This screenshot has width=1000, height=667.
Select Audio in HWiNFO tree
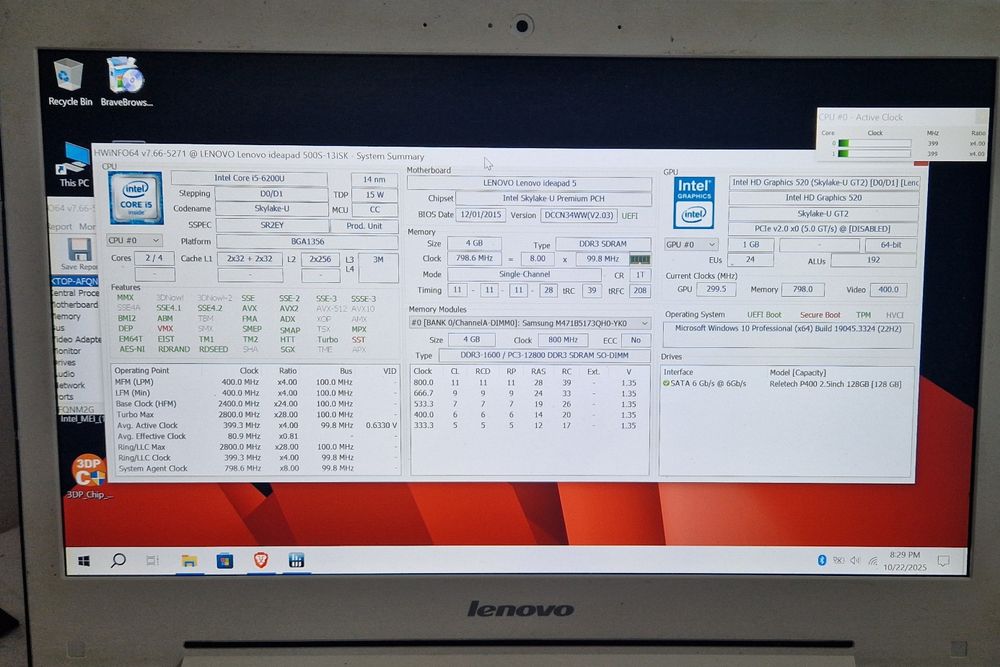coord(65,374)
